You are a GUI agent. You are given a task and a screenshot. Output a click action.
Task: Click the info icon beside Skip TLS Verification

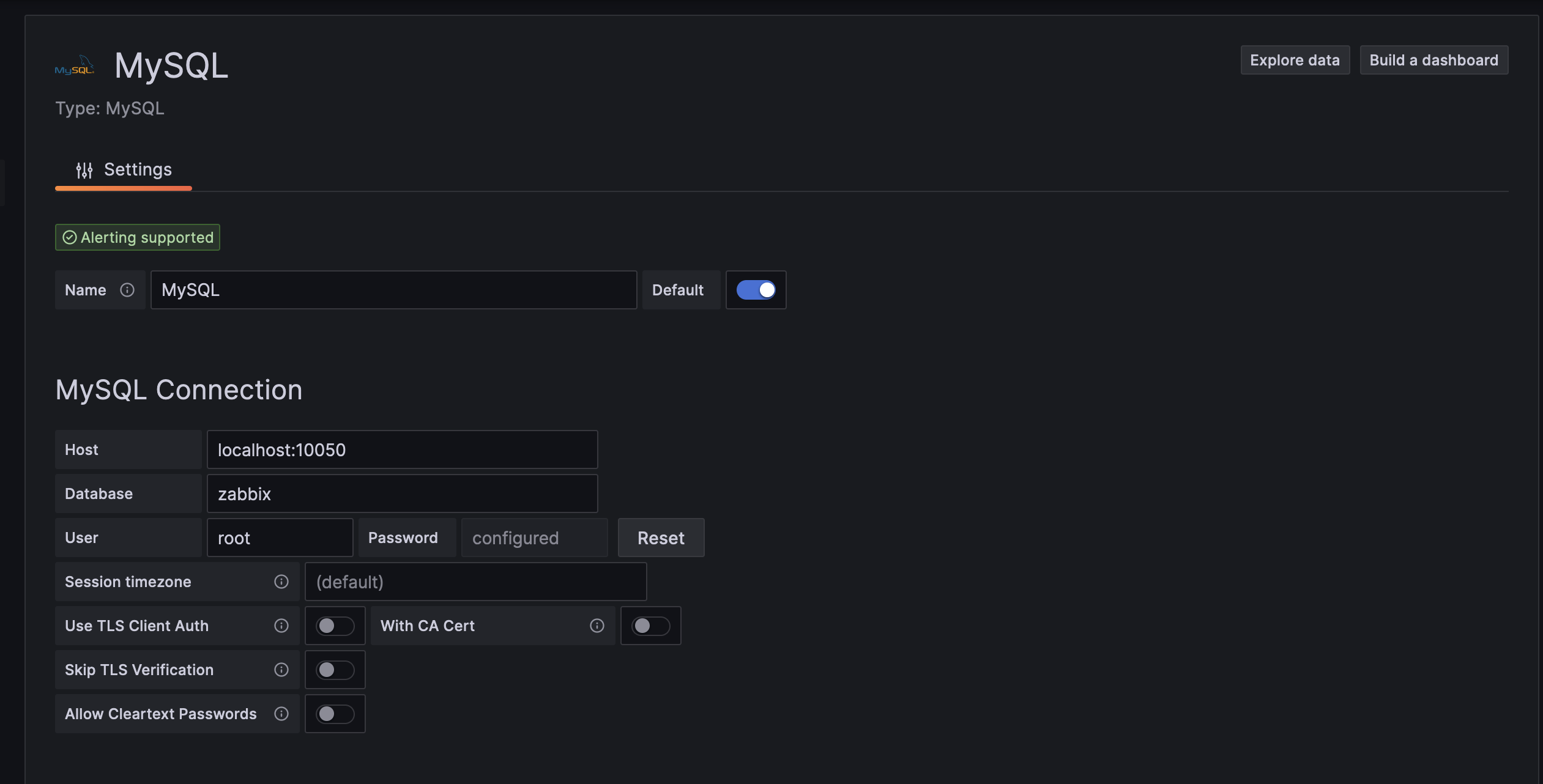coord(282,670)
